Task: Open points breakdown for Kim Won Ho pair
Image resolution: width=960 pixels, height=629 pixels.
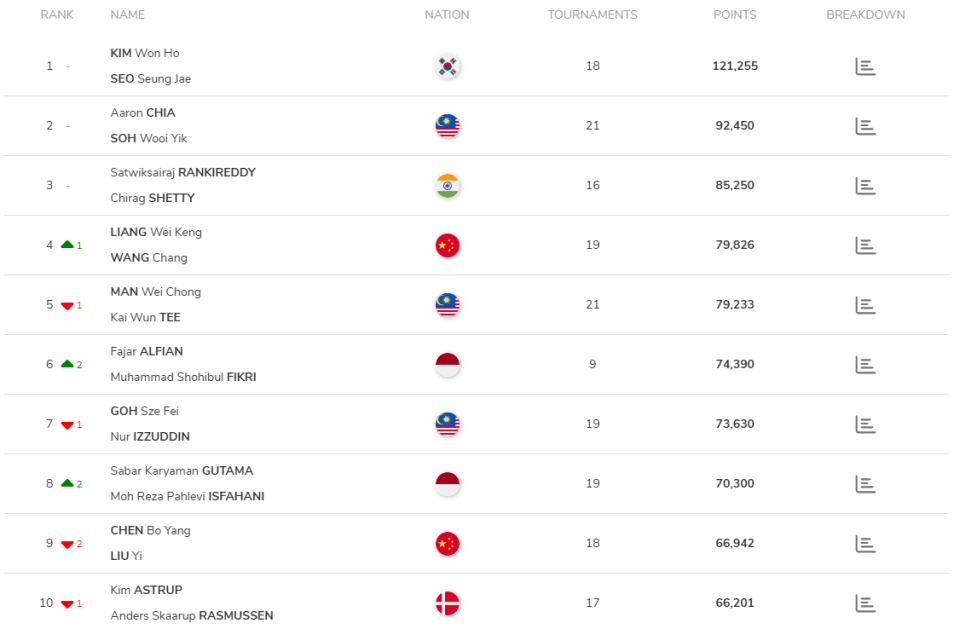Action: coord(865,67)
